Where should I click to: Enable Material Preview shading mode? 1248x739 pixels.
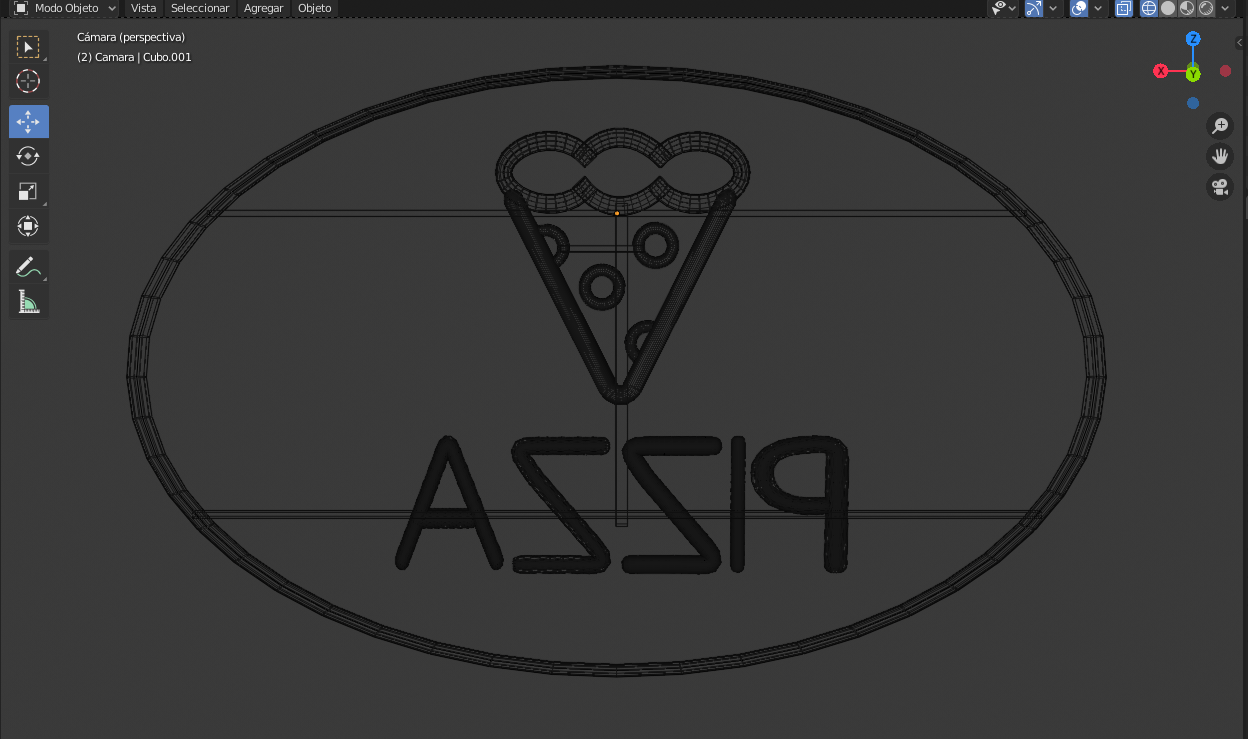tap(1186, 8)
